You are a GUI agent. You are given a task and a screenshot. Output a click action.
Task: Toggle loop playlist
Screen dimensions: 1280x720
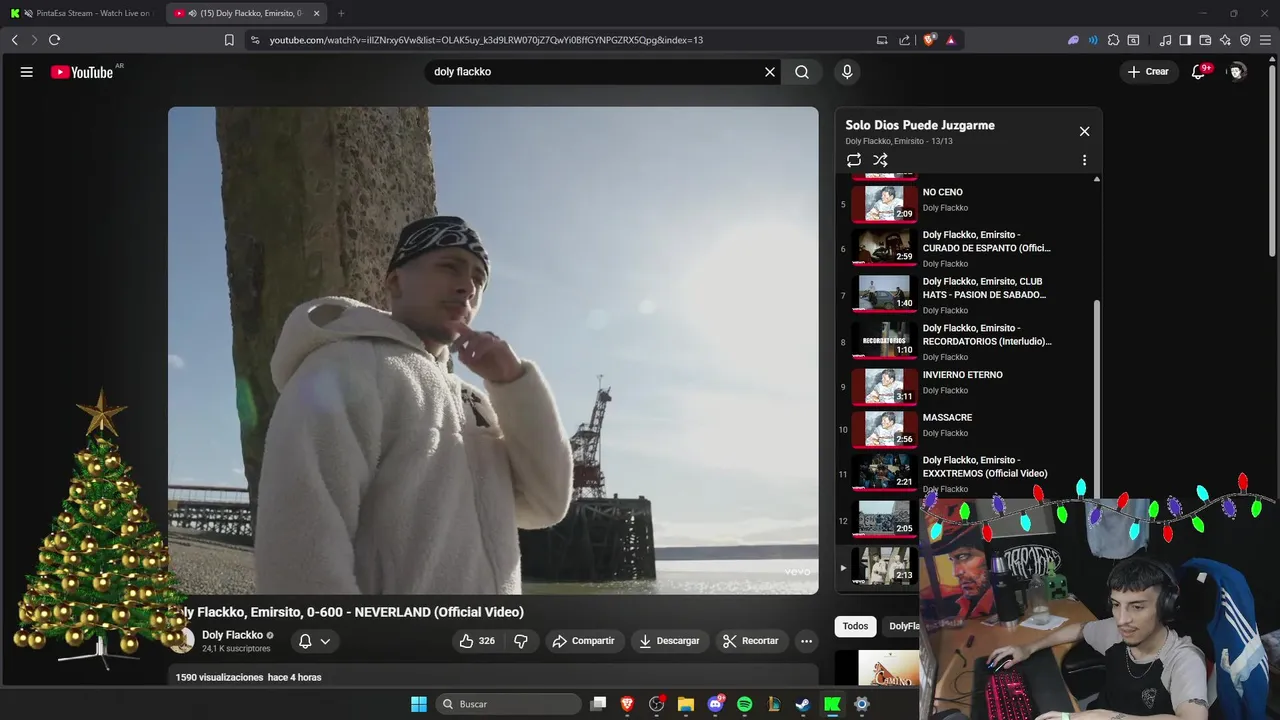pos(853,160)
